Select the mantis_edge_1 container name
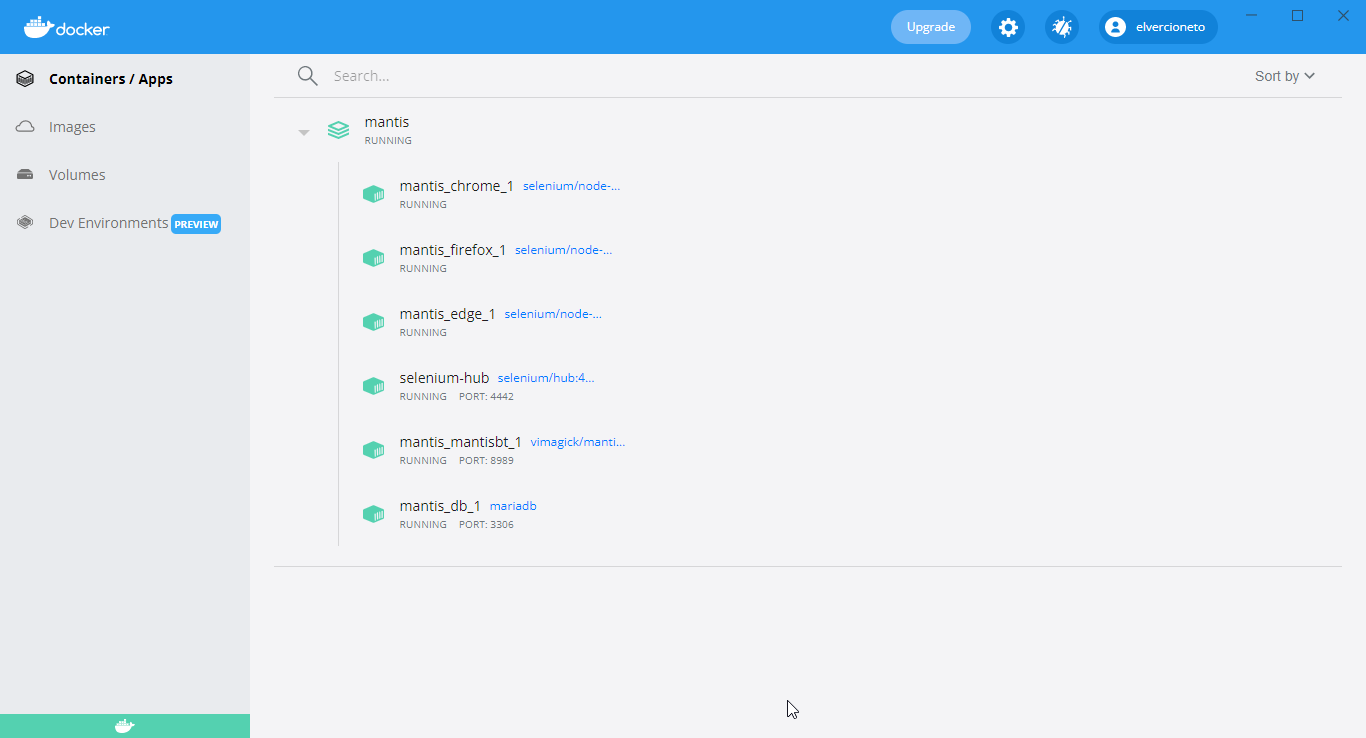Viewport: 1366px width, 738px height. coord(447,314)
